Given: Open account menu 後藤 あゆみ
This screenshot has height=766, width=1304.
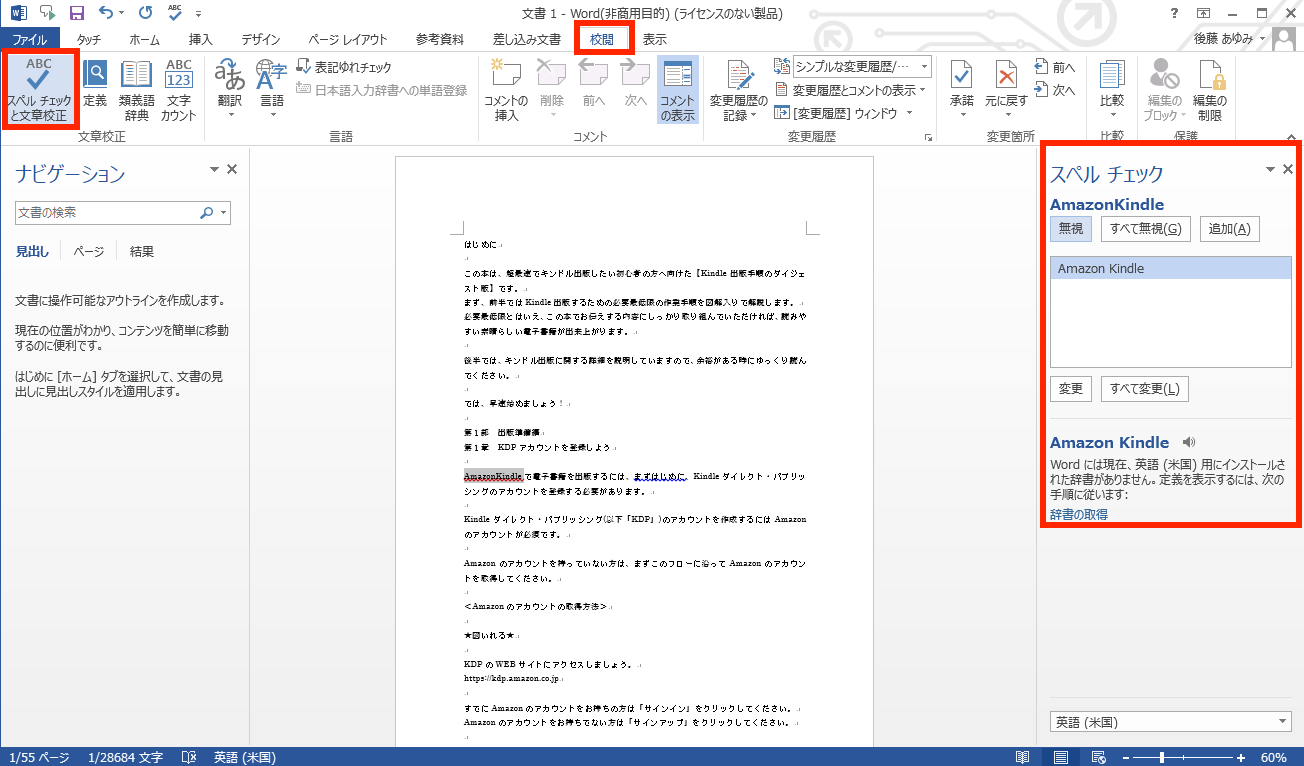Looking at the screenshot, I should tap(1230, 39).
